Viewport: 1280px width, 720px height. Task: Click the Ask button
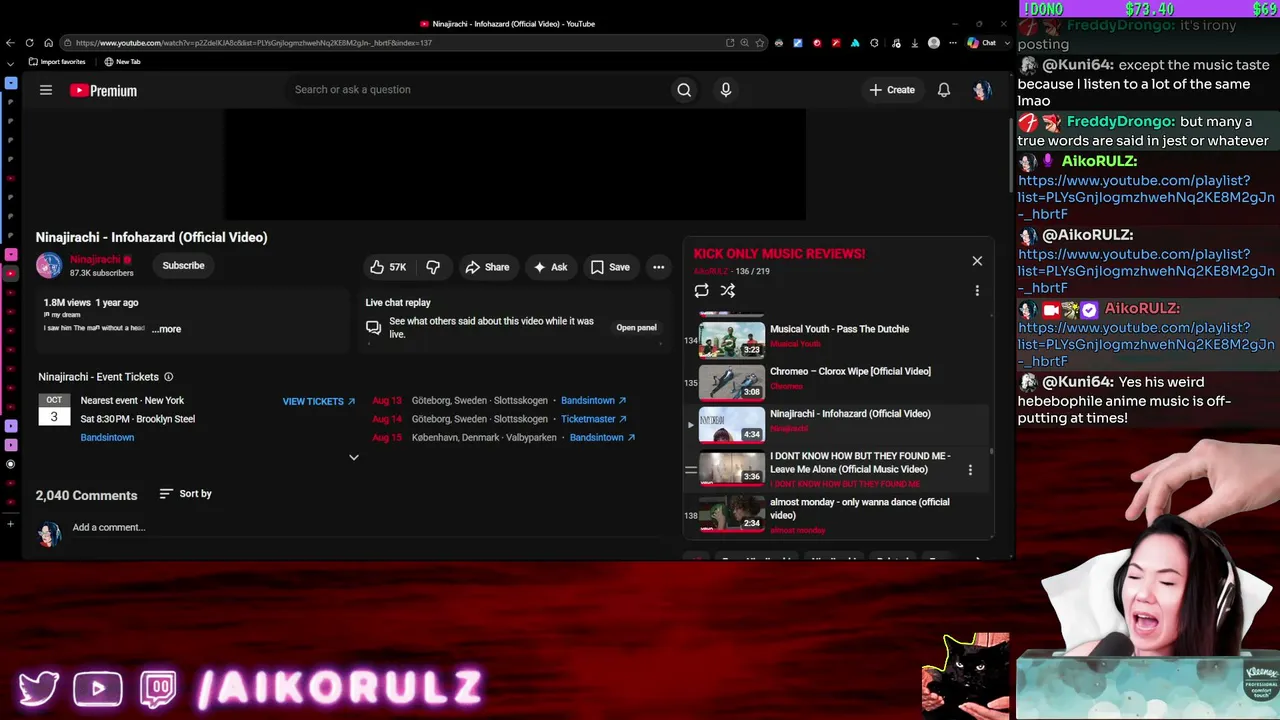(x=550, y=267)
